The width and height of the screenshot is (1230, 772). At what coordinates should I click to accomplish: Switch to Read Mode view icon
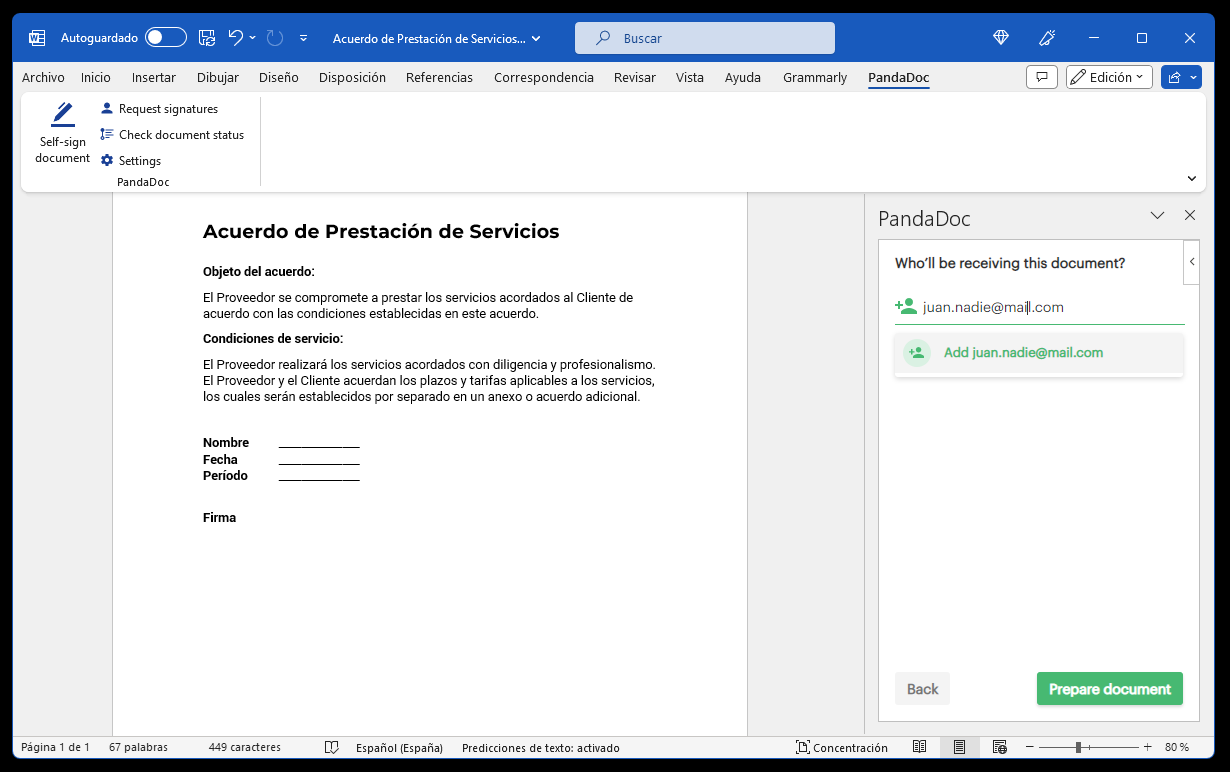[920, 747]
